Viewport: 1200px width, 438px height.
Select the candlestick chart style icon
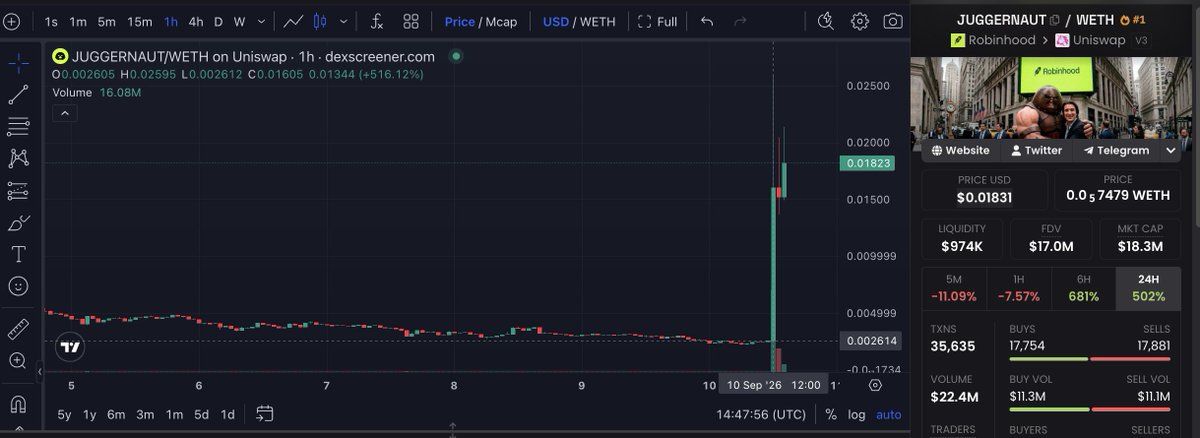320,21
